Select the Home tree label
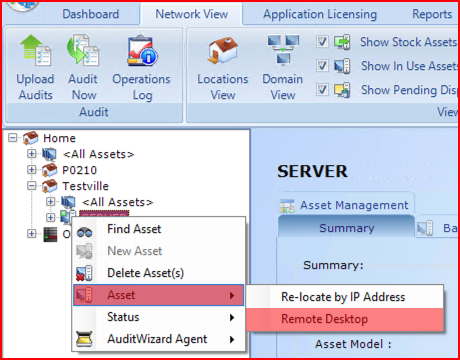 click(59, 138)
